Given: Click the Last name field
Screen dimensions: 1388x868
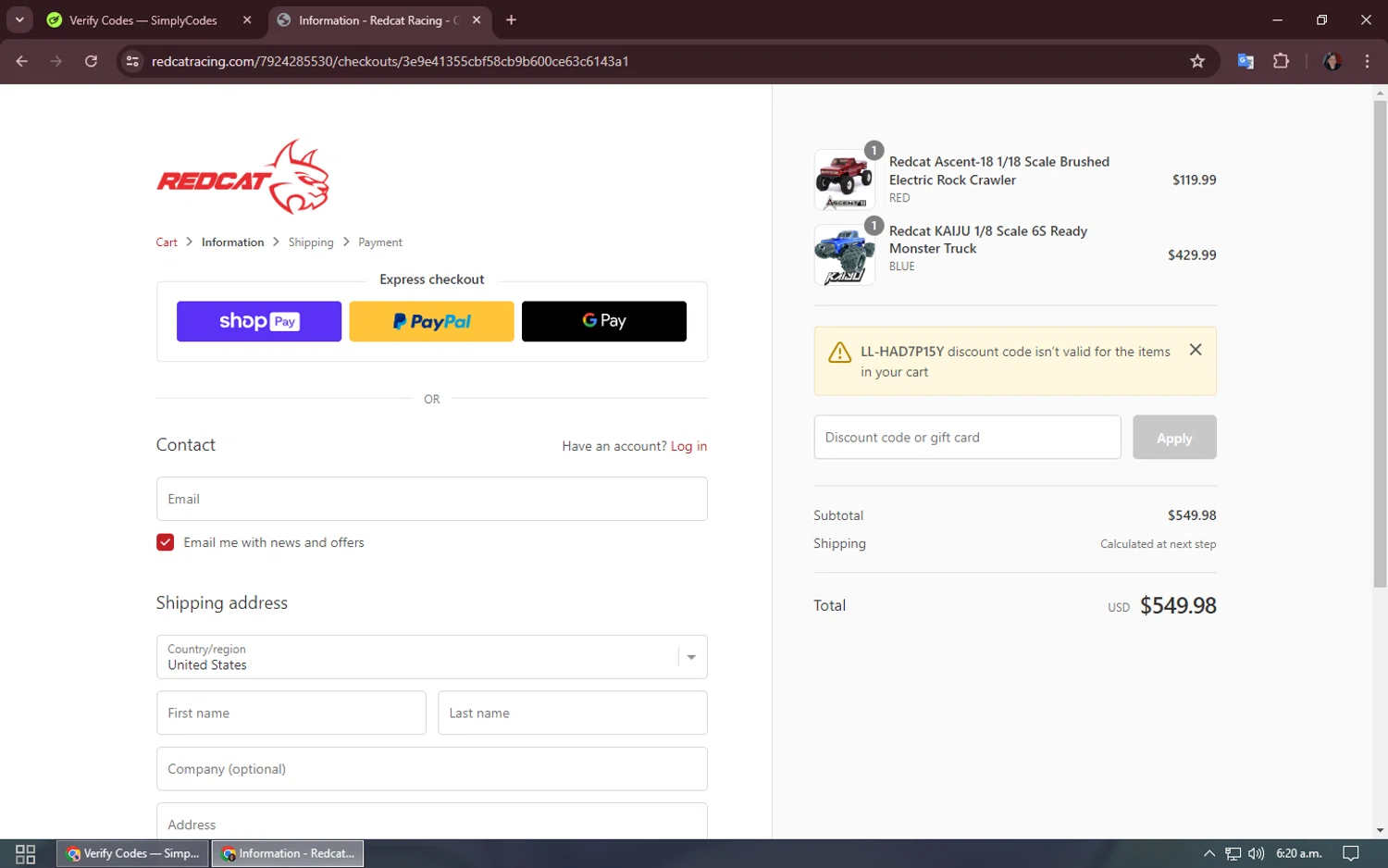Looking at the screenshot, I should pyautogui.click(x=573, y=713).
